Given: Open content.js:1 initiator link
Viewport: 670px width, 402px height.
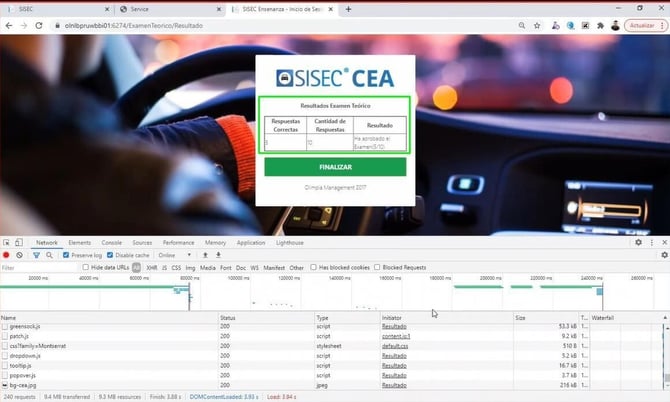Looking at the screenshot, I should (396, 336).
